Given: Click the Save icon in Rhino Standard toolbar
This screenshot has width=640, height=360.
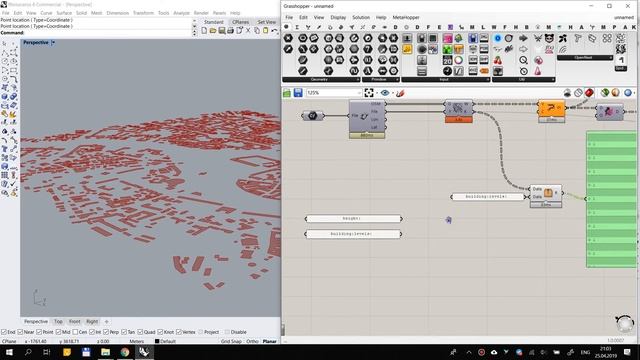Looking at the screenshot, I should pyautogui.click(x=222, y=31).
